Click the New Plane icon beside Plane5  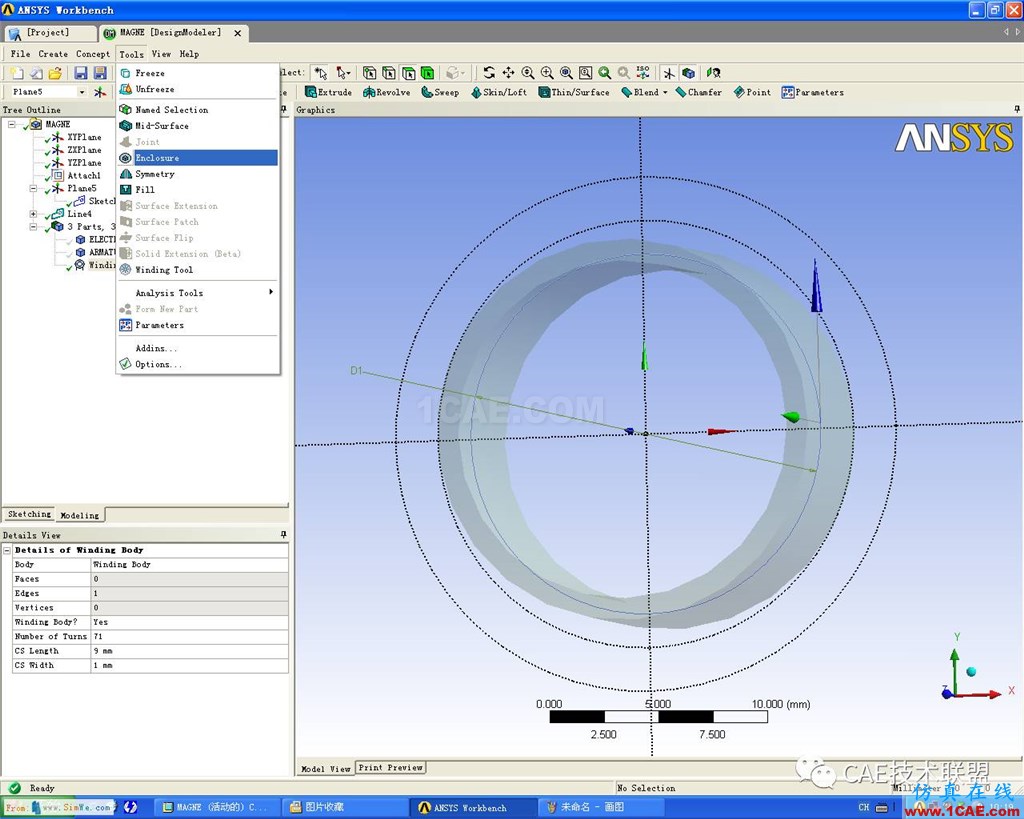pos(100,92)
